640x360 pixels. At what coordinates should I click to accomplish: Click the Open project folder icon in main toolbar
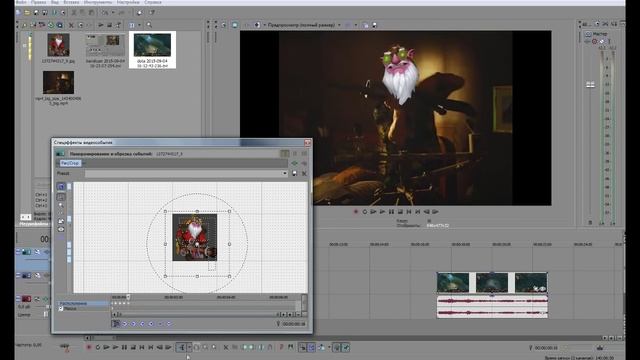pyautogui.click(x=27, y=13)
